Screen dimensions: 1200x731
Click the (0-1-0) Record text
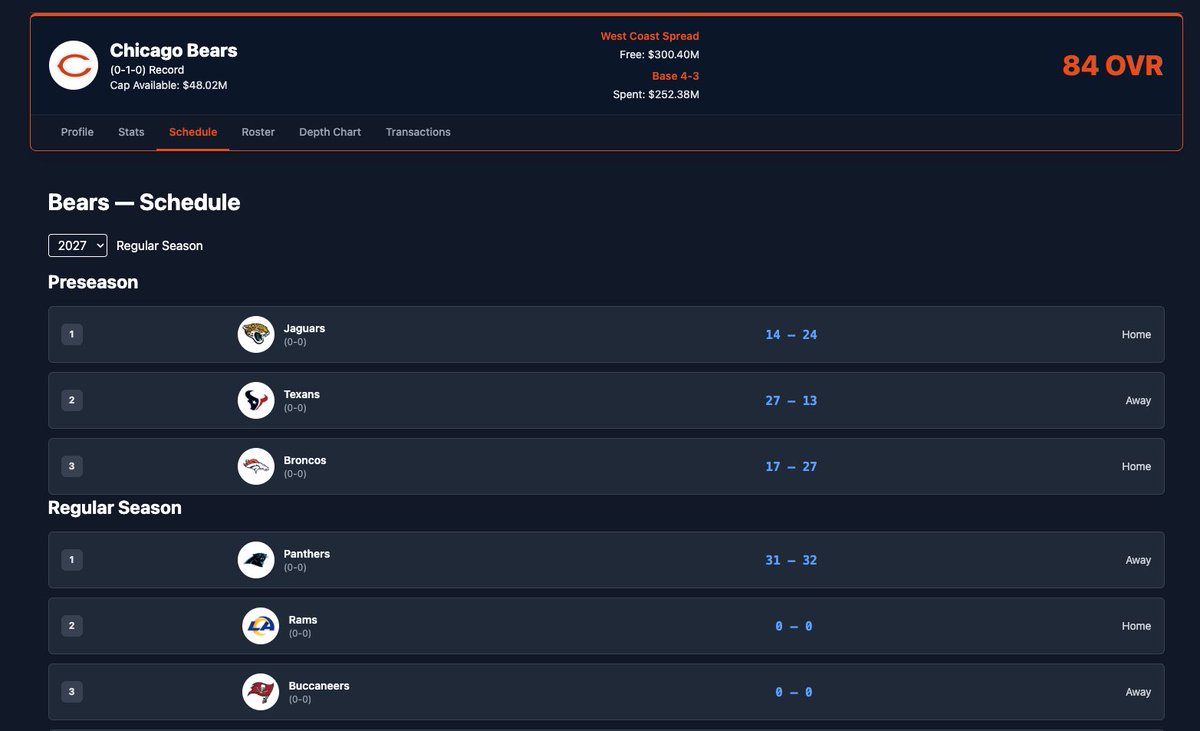[147, 70]
